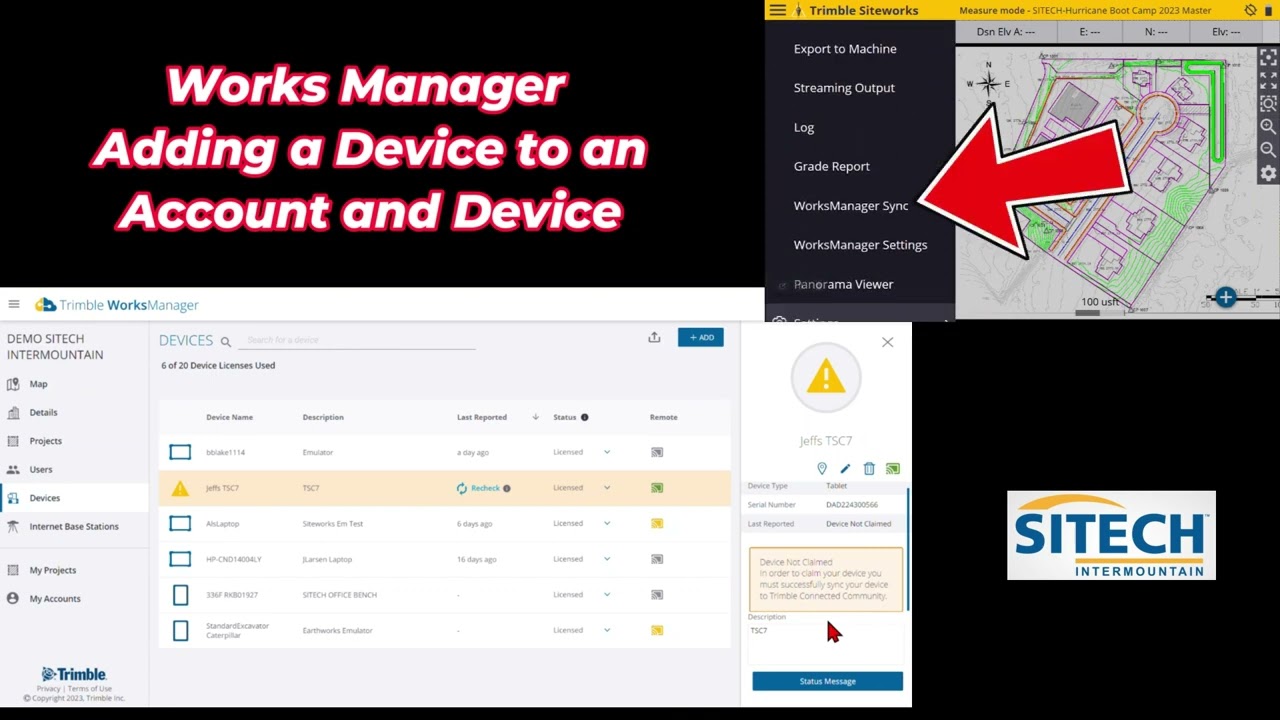Click the remote icon for HP-CND14004LY

click(x=657, y=559)
